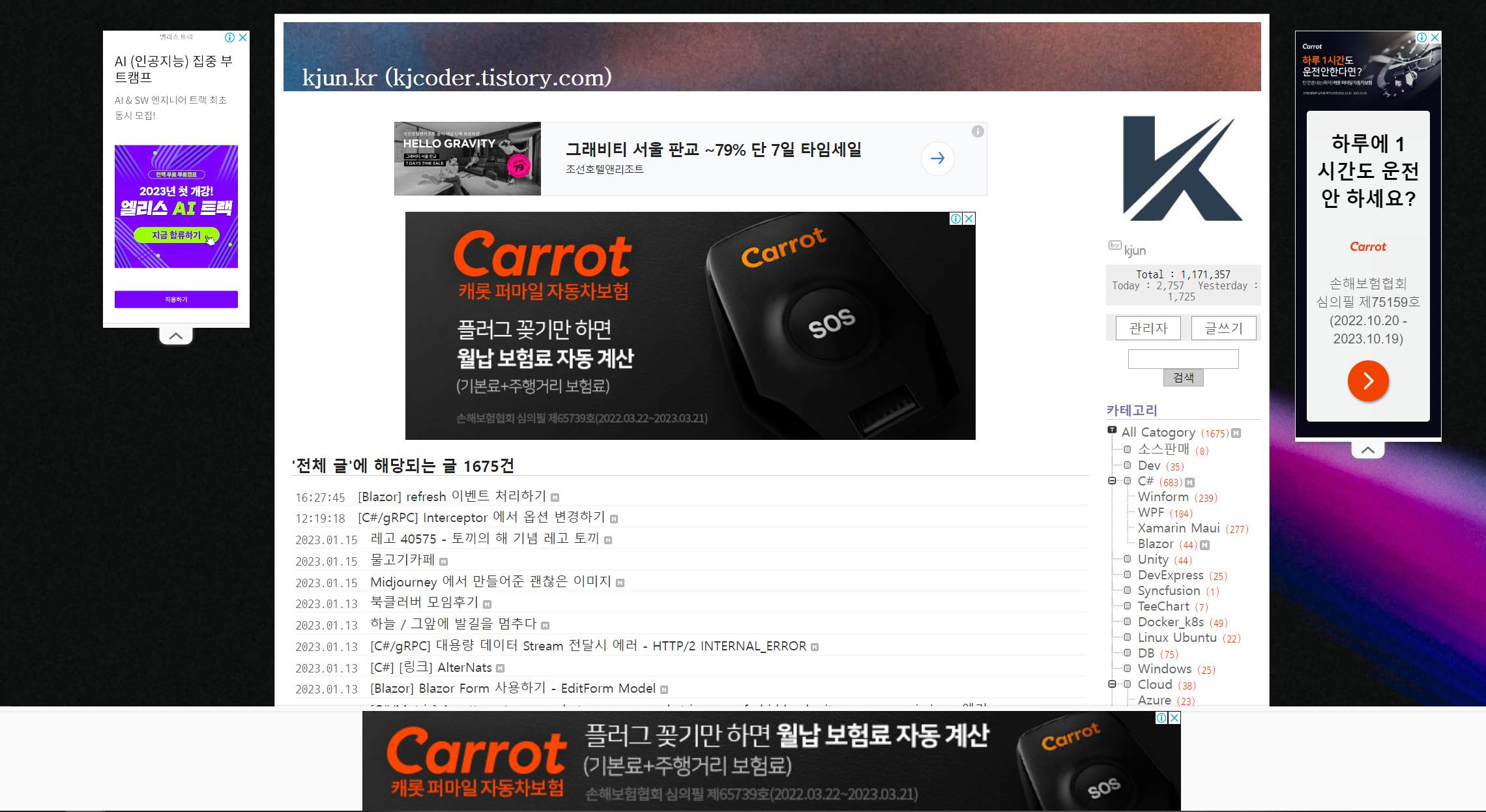Image resolution: width=1486 pixels, height=812 pixels.
Task: Select All Catagory tree root
Action: click(1158, 432)
